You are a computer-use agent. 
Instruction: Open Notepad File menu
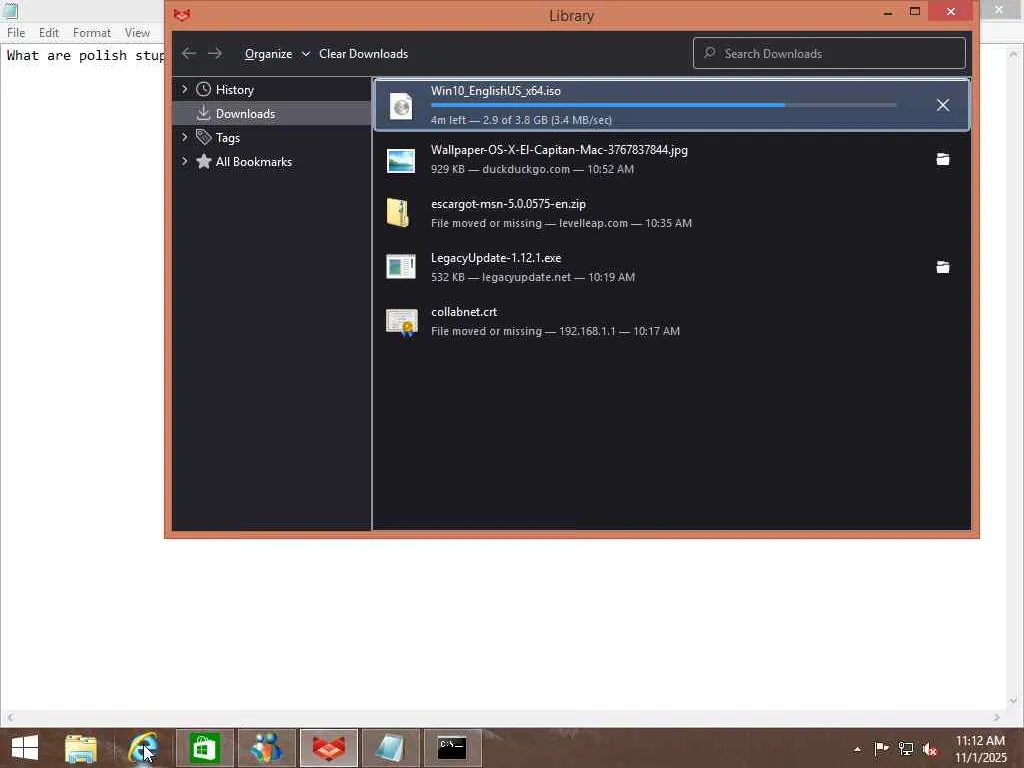(x=16, y=32)
